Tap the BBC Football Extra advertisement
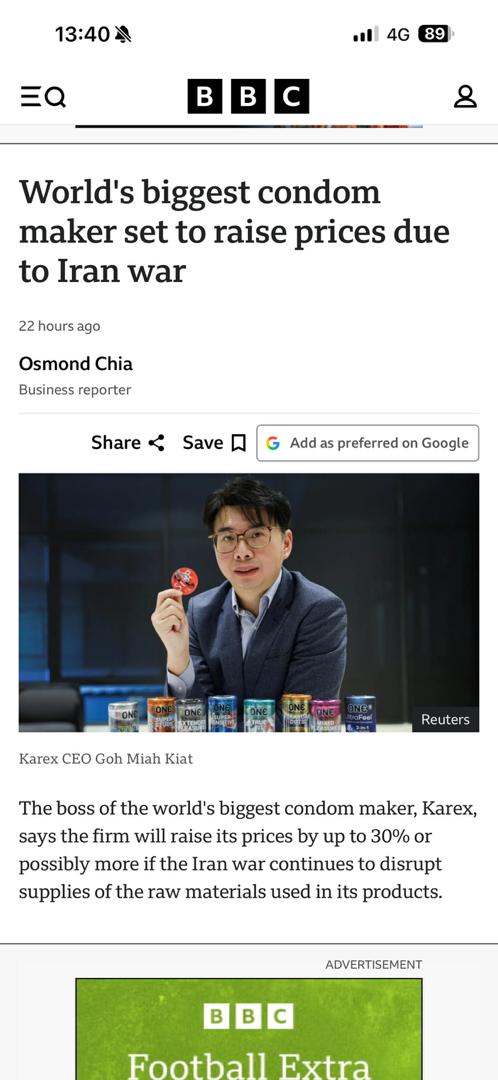This screenshot has height=1080, width=498. (x=249, y=1029)
